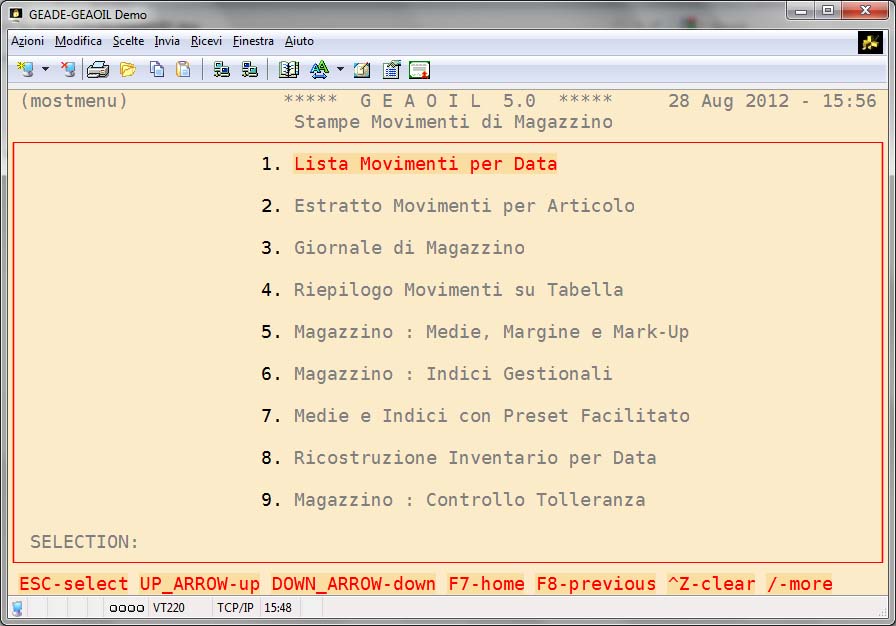Click the disconnect session icon with red X

tap(68, 70)
